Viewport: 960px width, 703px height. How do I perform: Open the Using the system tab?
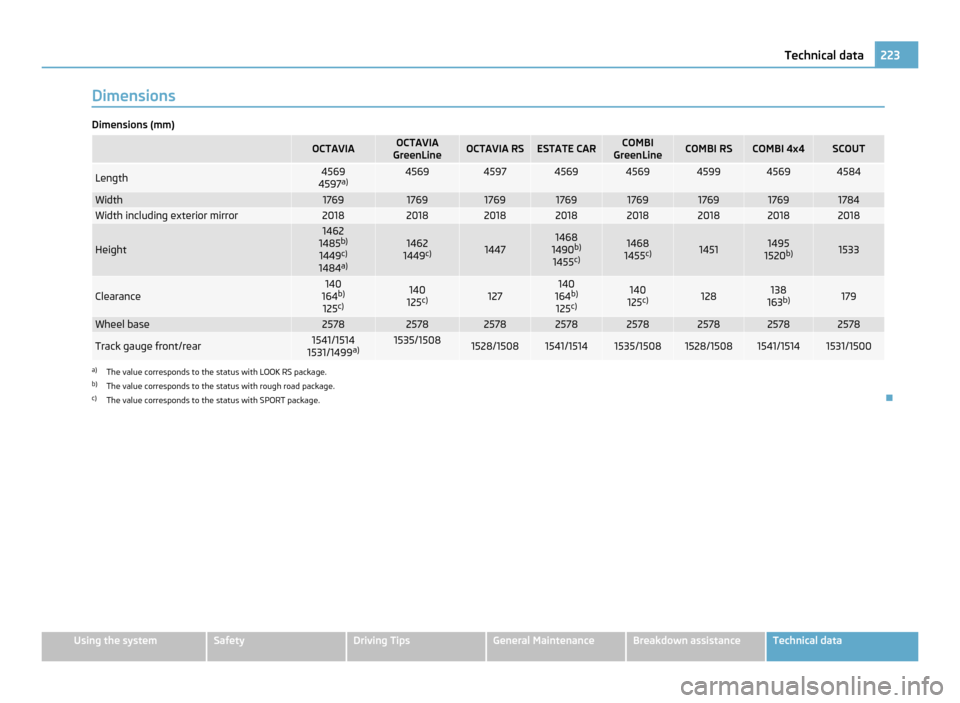pyautogui.click(x=124, y=646)
